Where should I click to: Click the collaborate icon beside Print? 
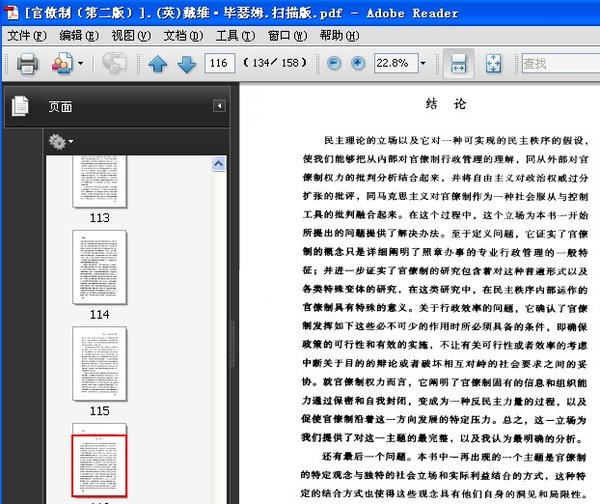click(61, 64)
